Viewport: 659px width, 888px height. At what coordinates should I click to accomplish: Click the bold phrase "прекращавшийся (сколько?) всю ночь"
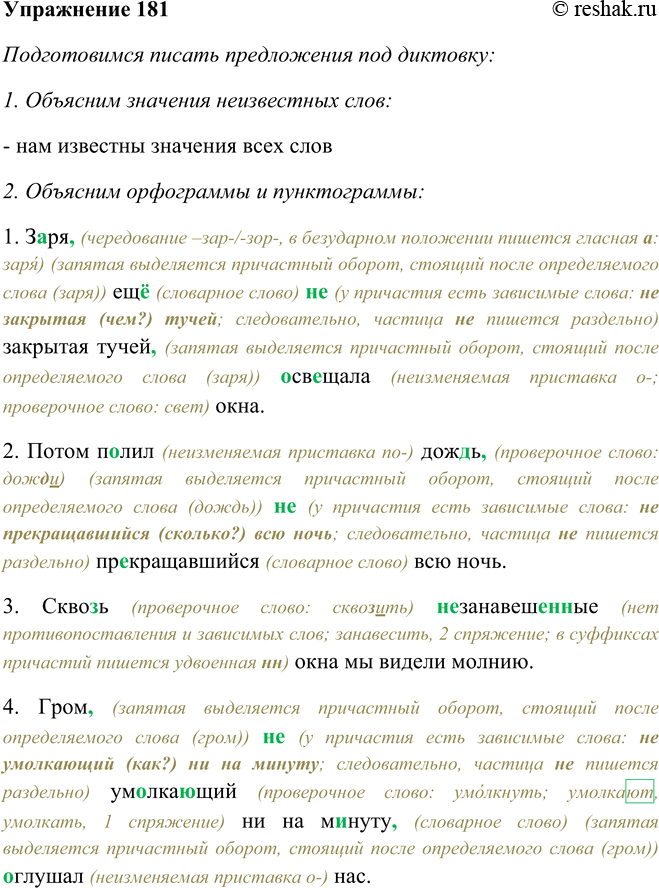[168, 534]
